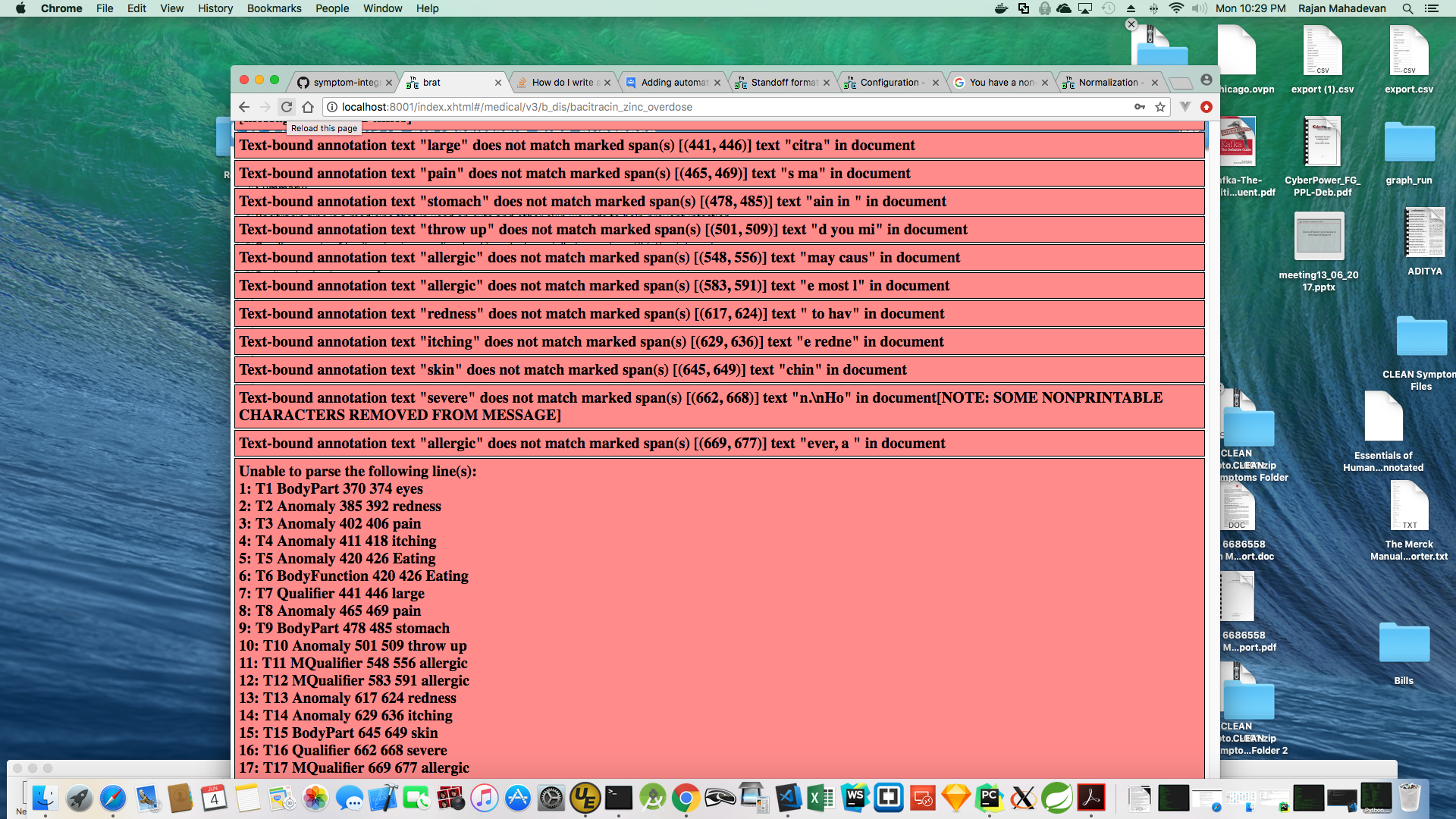Click the browser Back button
Image resolution: width=1456 pixels, height=819 pixels.
(x=243, y=107)
